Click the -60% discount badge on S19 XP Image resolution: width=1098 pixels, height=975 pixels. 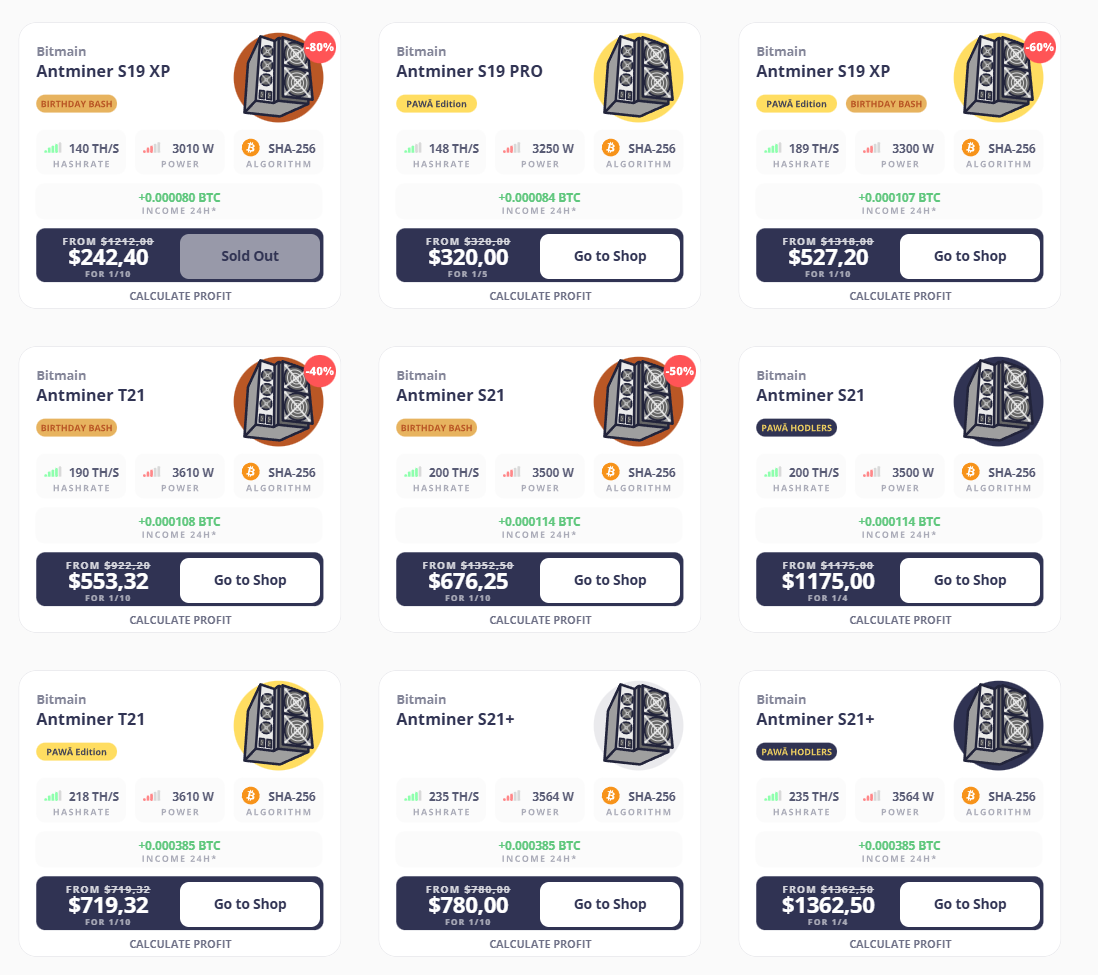click(1040, 48)
